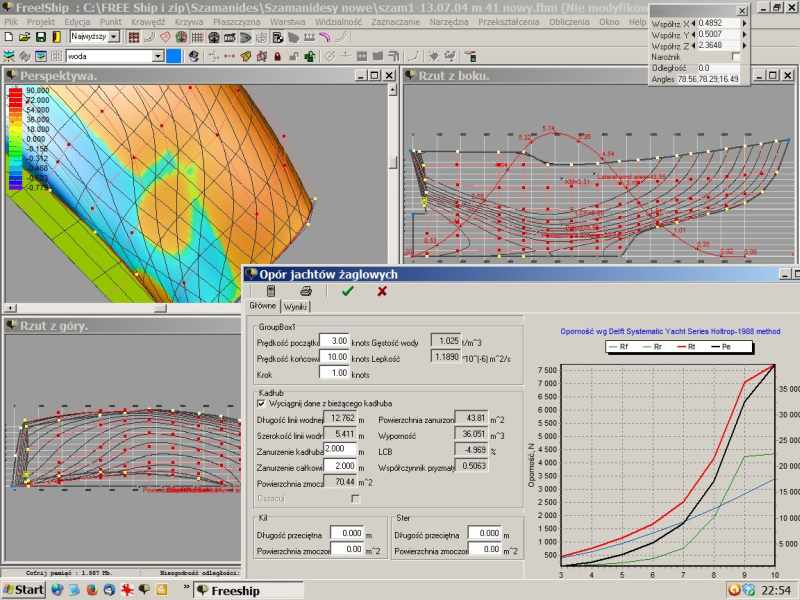Click the Zanurzenie całkowite input field

coord(340,466)
